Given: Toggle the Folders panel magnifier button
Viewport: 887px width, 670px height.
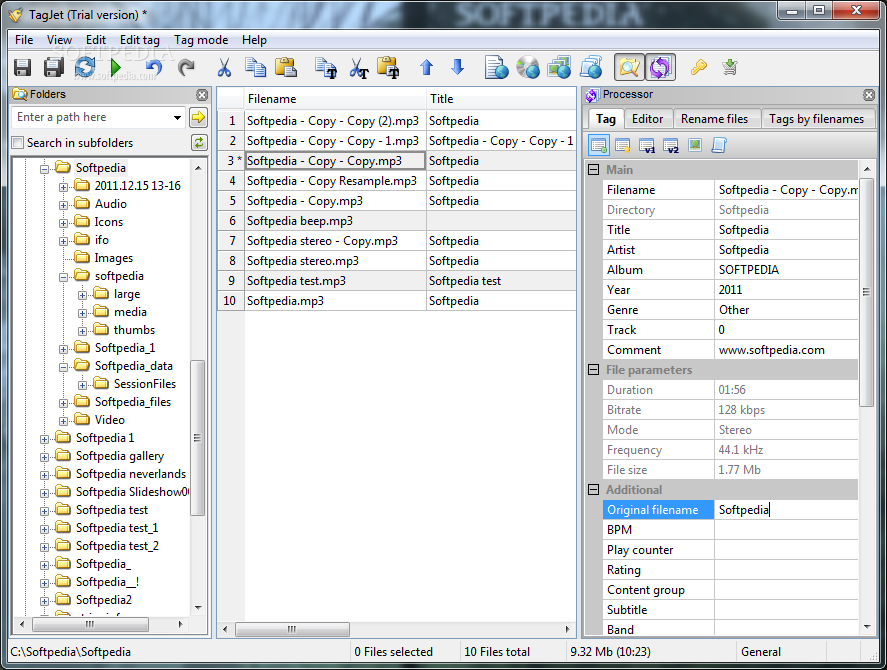Looking at the screenshot, I should click(x=629, y=68).
